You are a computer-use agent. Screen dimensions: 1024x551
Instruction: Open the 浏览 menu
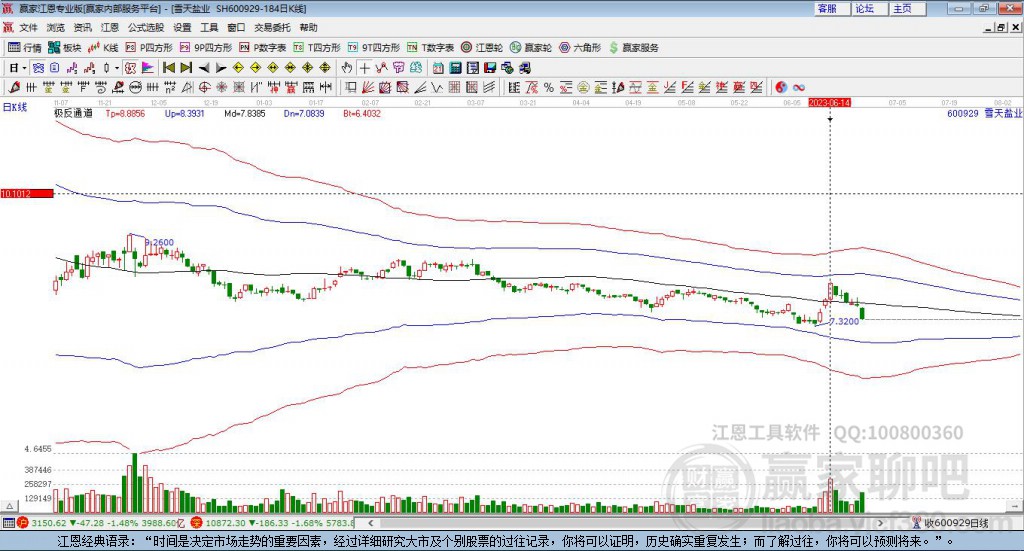click(x=56, y=27)
